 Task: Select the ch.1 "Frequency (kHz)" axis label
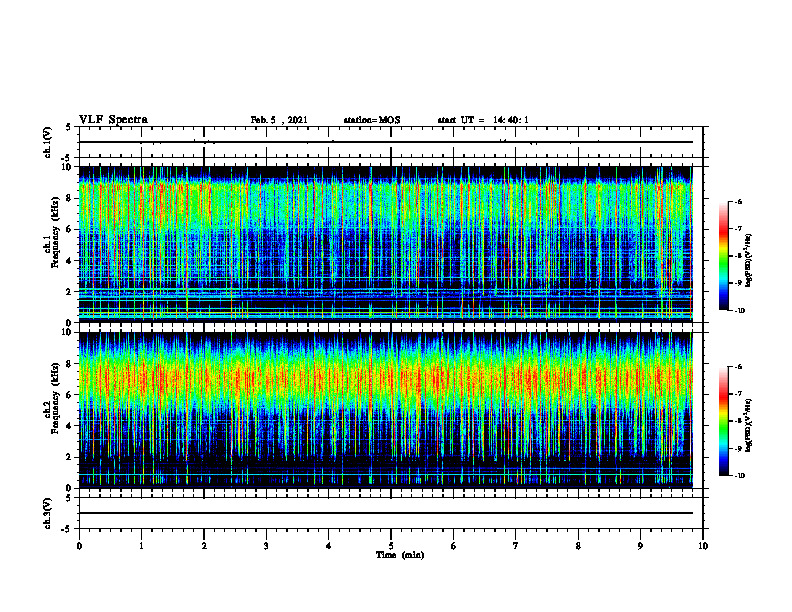pyautogui.click(x=56, y=233)
